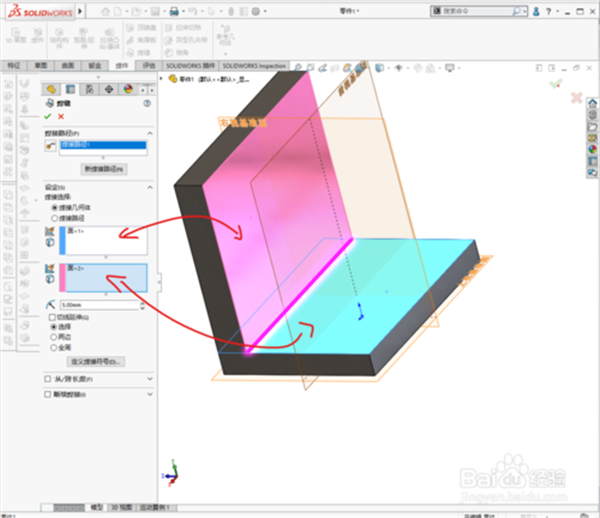Click the search command input field
The width and height of the screenshot is (600, 518).
[476, 11]
